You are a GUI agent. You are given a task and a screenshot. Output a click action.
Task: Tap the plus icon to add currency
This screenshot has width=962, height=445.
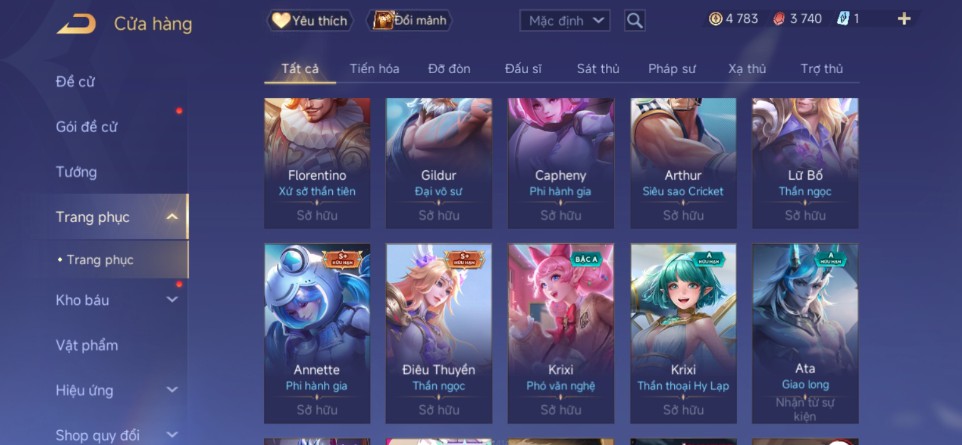pos(904,19)
